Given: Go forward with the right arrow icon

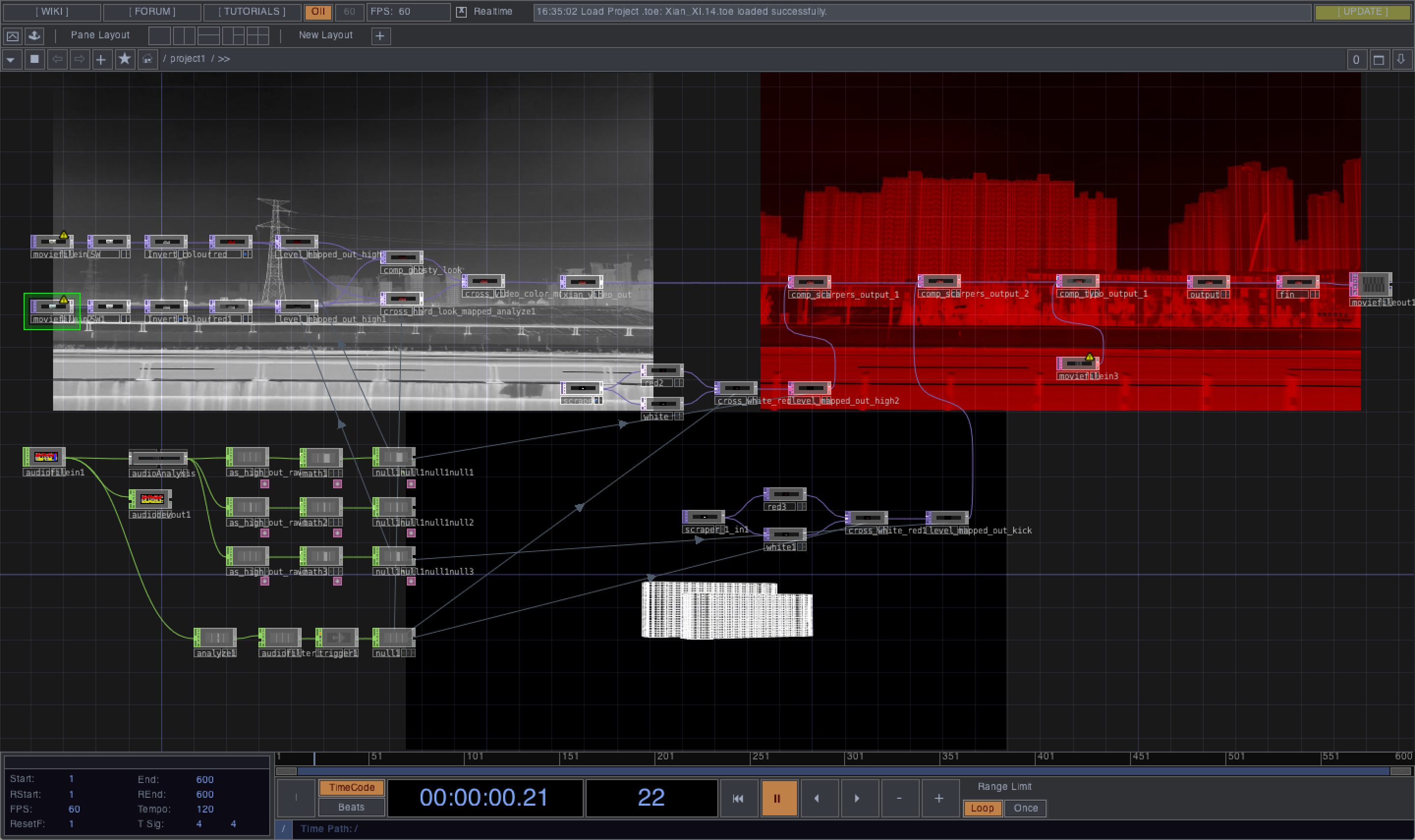Looking at the screenshot, I should pyautogui.click(x=80, y=59).
